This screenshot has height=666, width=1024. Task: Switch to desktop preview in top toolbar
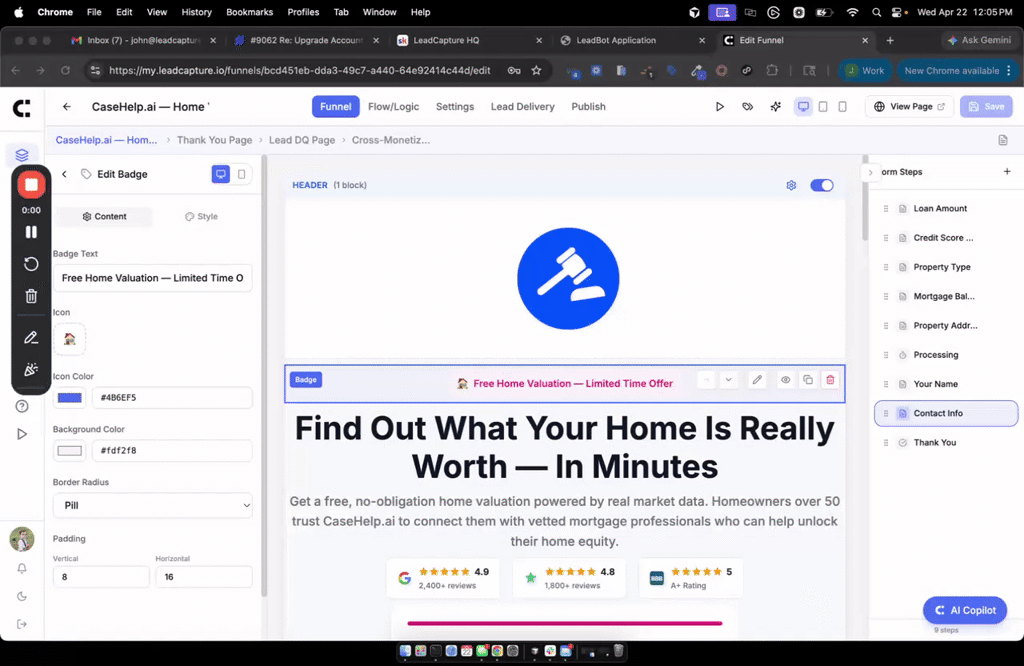pyautogui.click(x=803, y=106)
